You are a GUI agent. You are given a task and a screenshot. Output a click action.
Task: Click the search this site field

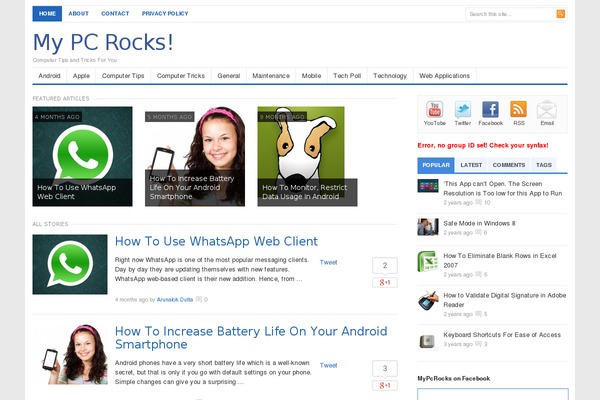pyautogui.click(x=511, y=14)
